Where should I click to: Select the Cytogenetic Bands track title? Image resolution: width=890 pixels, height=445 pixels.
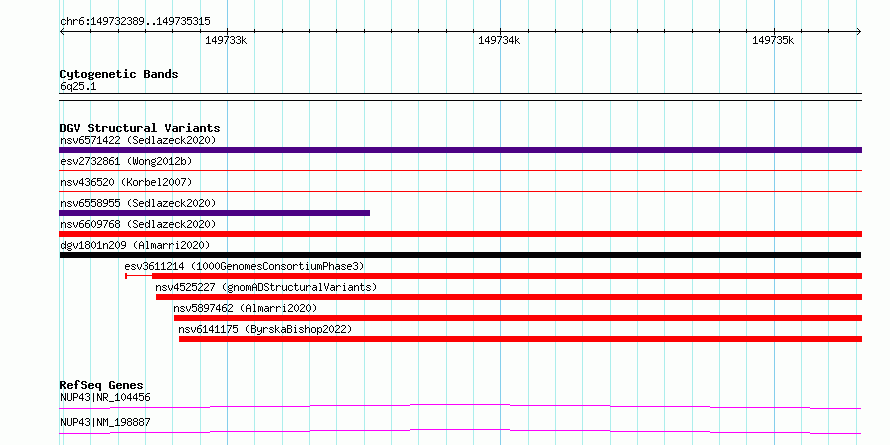click(119, 74)
